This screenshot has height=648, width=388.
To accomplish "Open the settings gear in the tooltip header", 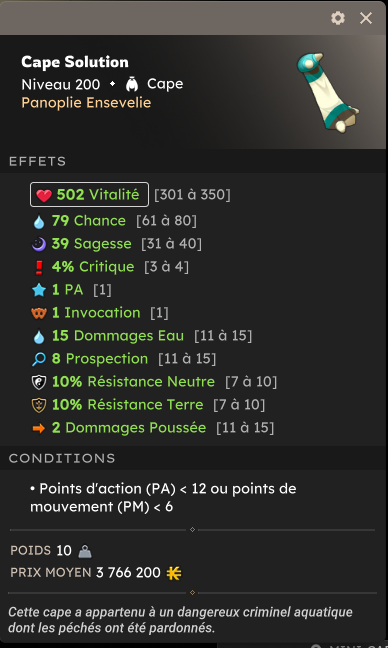I will [338, 18].
